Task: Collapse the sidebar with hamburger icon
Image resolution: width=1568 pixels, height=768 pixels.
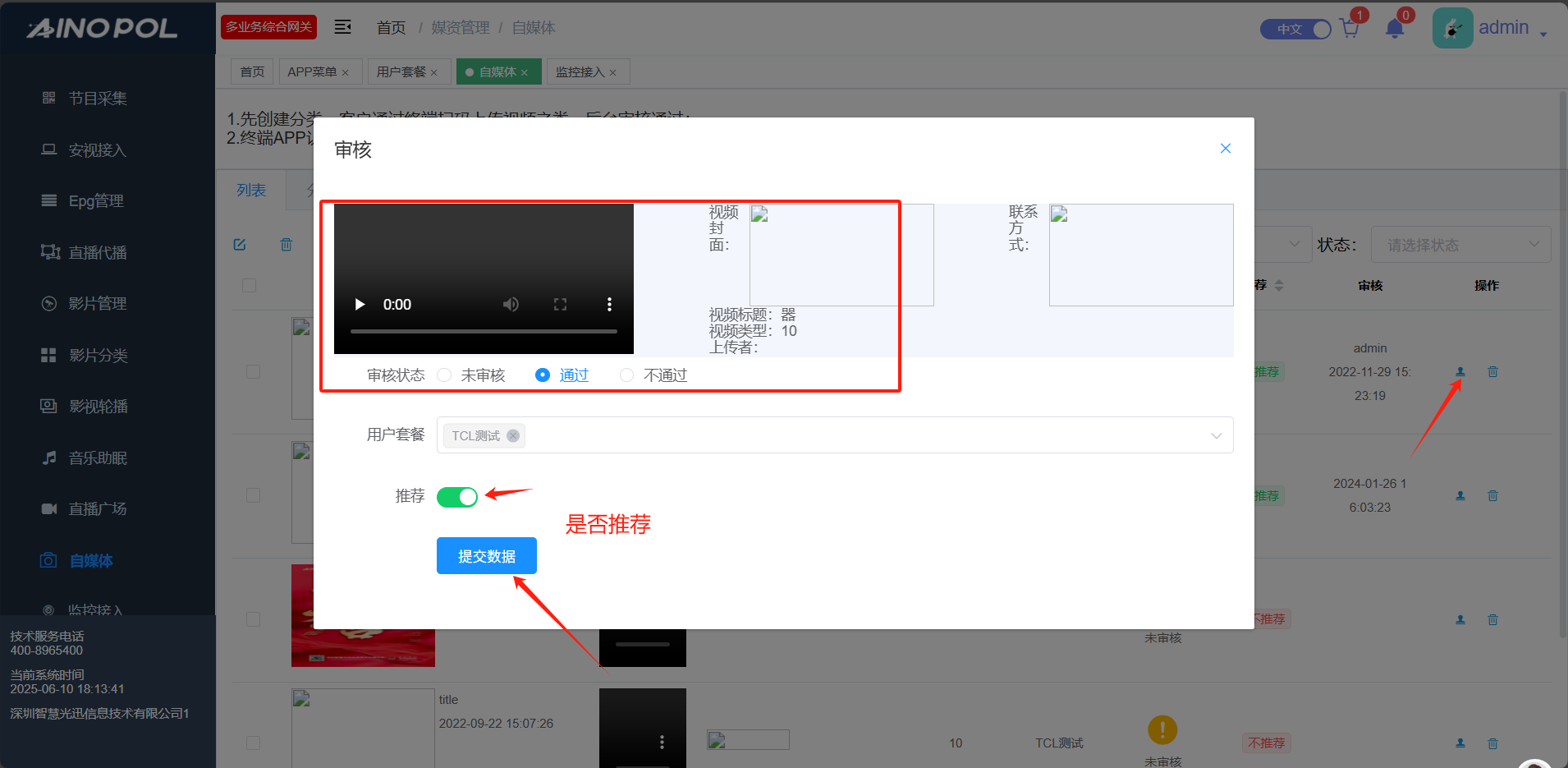Action: coord(342,28)
